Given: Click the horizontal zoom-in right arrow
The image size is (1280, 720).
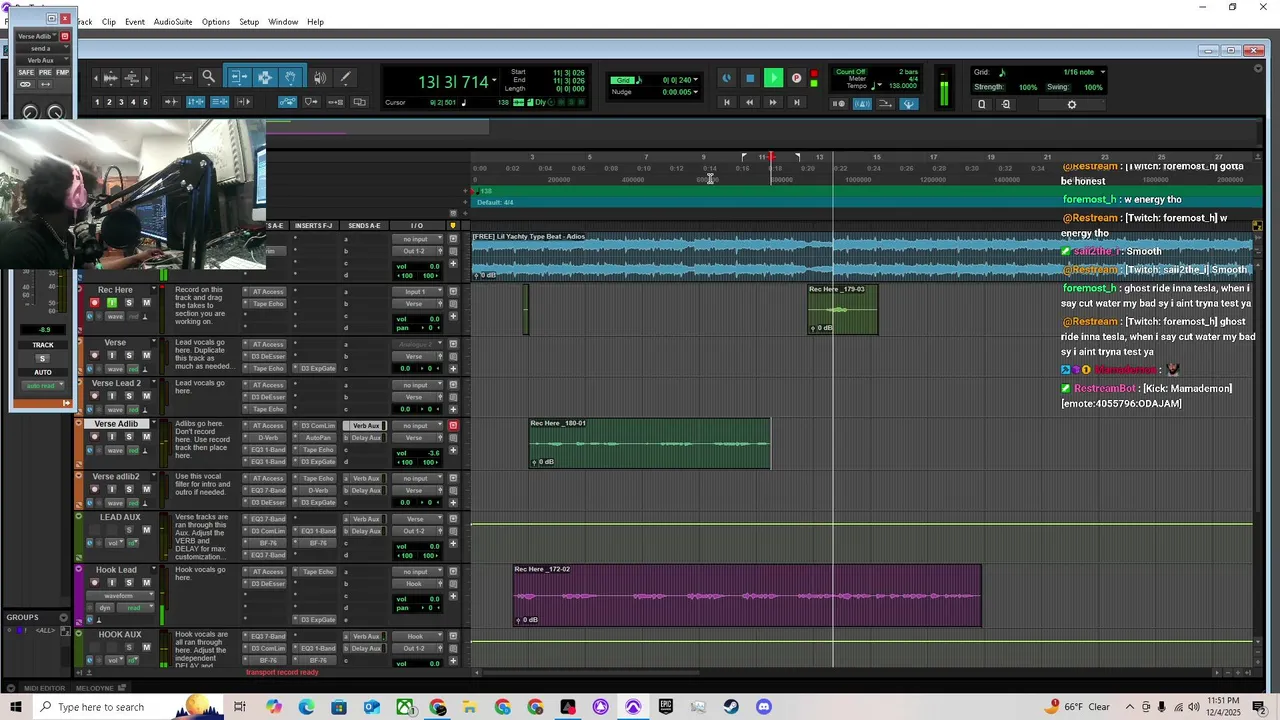Looking at the screenshot, I should tap(147, 77).
